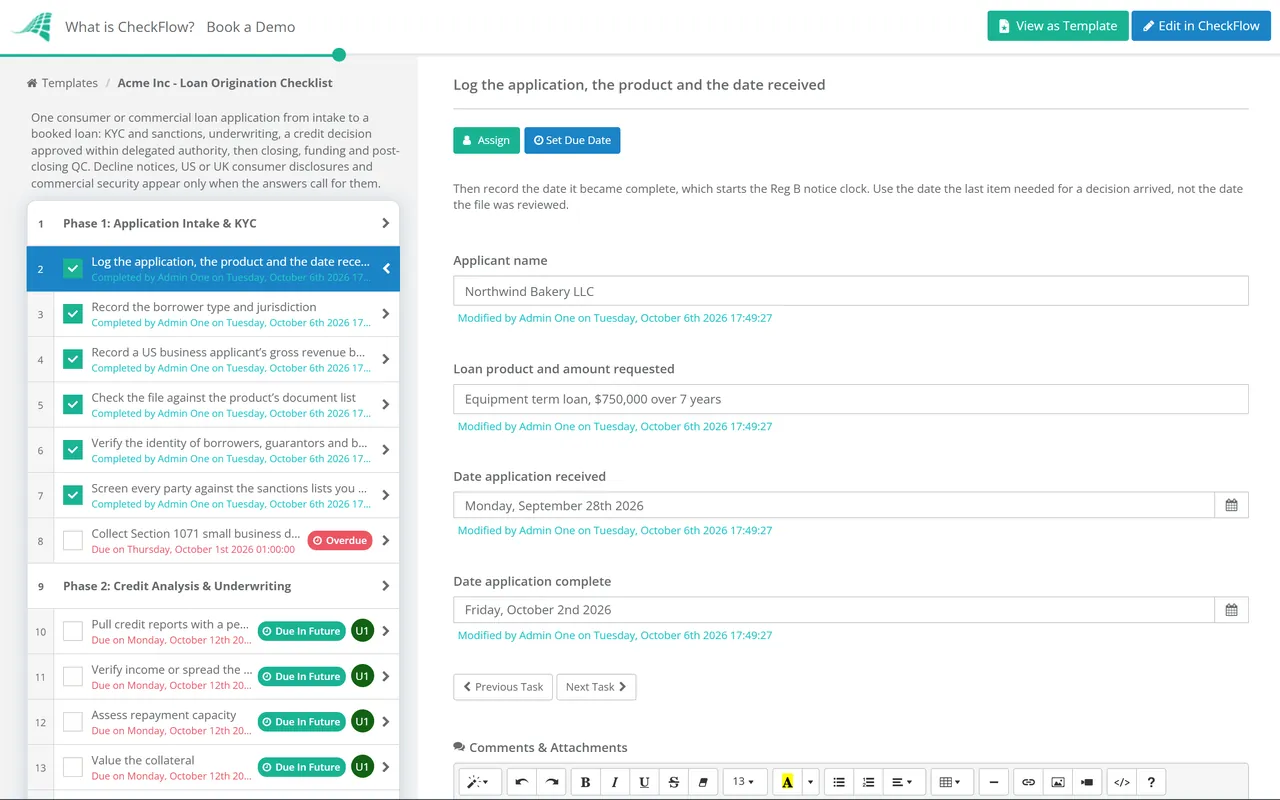Viewport: 1280px width, 800px height.
Task: Check off the 'Assess repayment capacity' task
Action: (73, 722)
